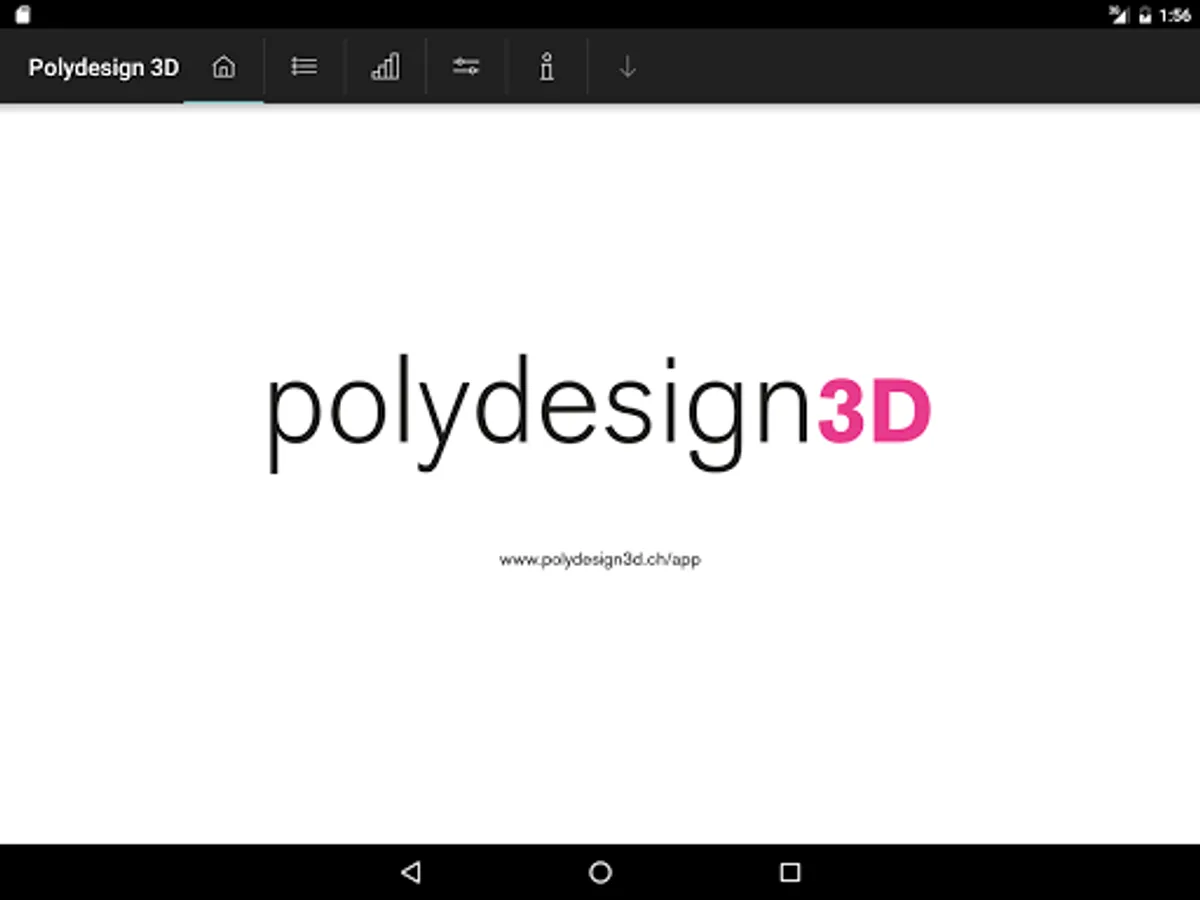Switch to the bar chart tab
This screenshot has width=1200, height=900.
point(385,67)
